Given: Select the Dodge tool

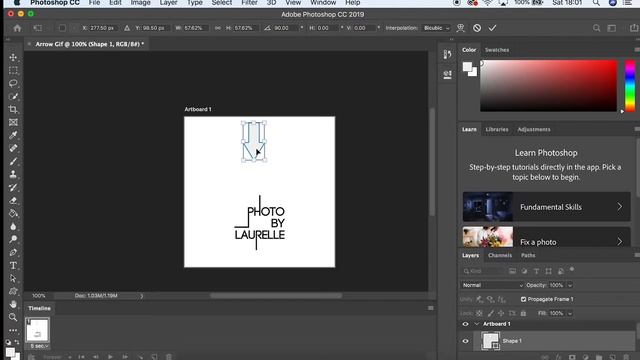Looking at the screenshot, I should click(x=13, y=239).
